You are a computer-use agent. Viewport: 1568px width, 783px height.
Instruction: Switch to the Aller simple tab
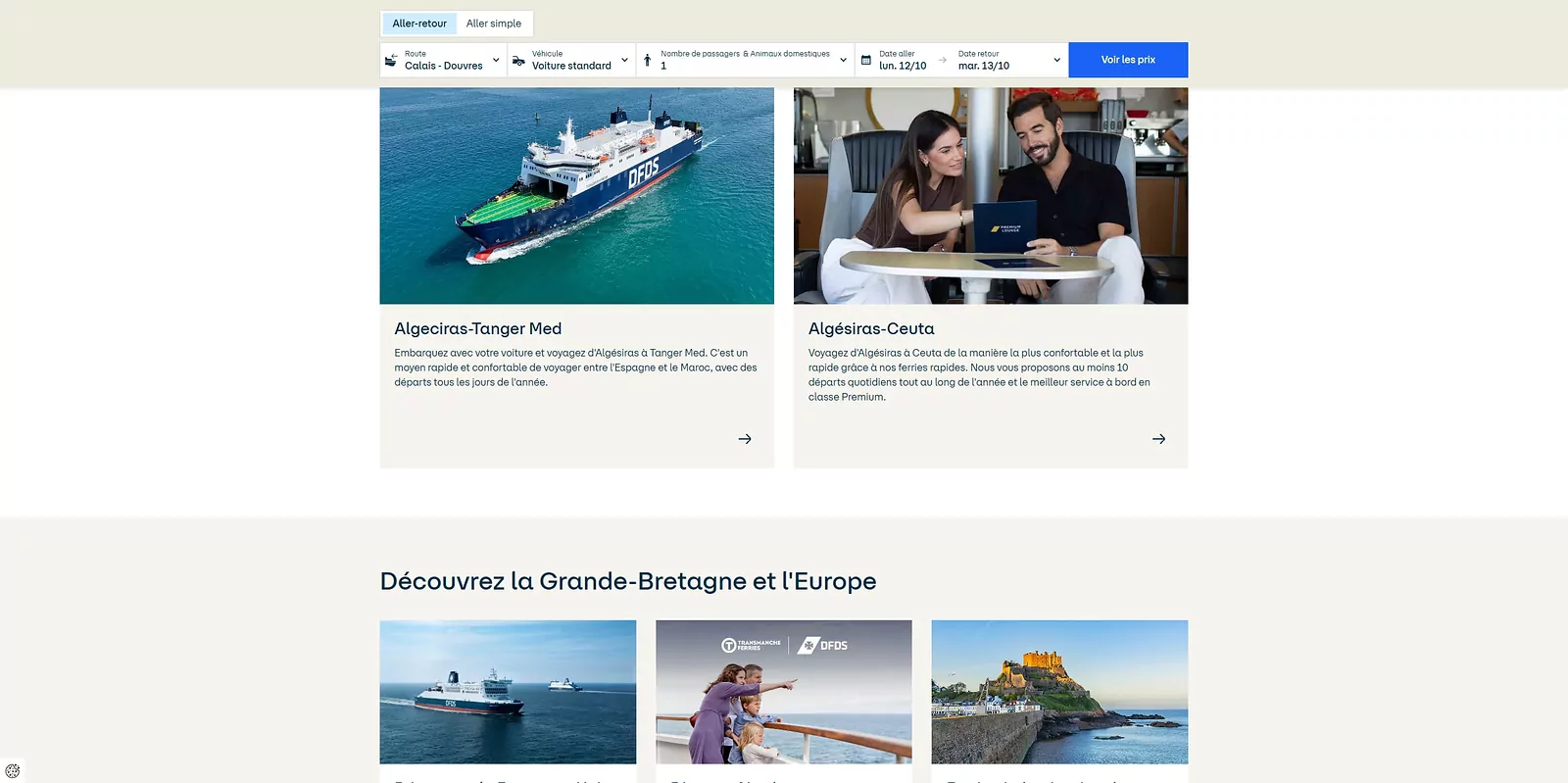point(494,24)
